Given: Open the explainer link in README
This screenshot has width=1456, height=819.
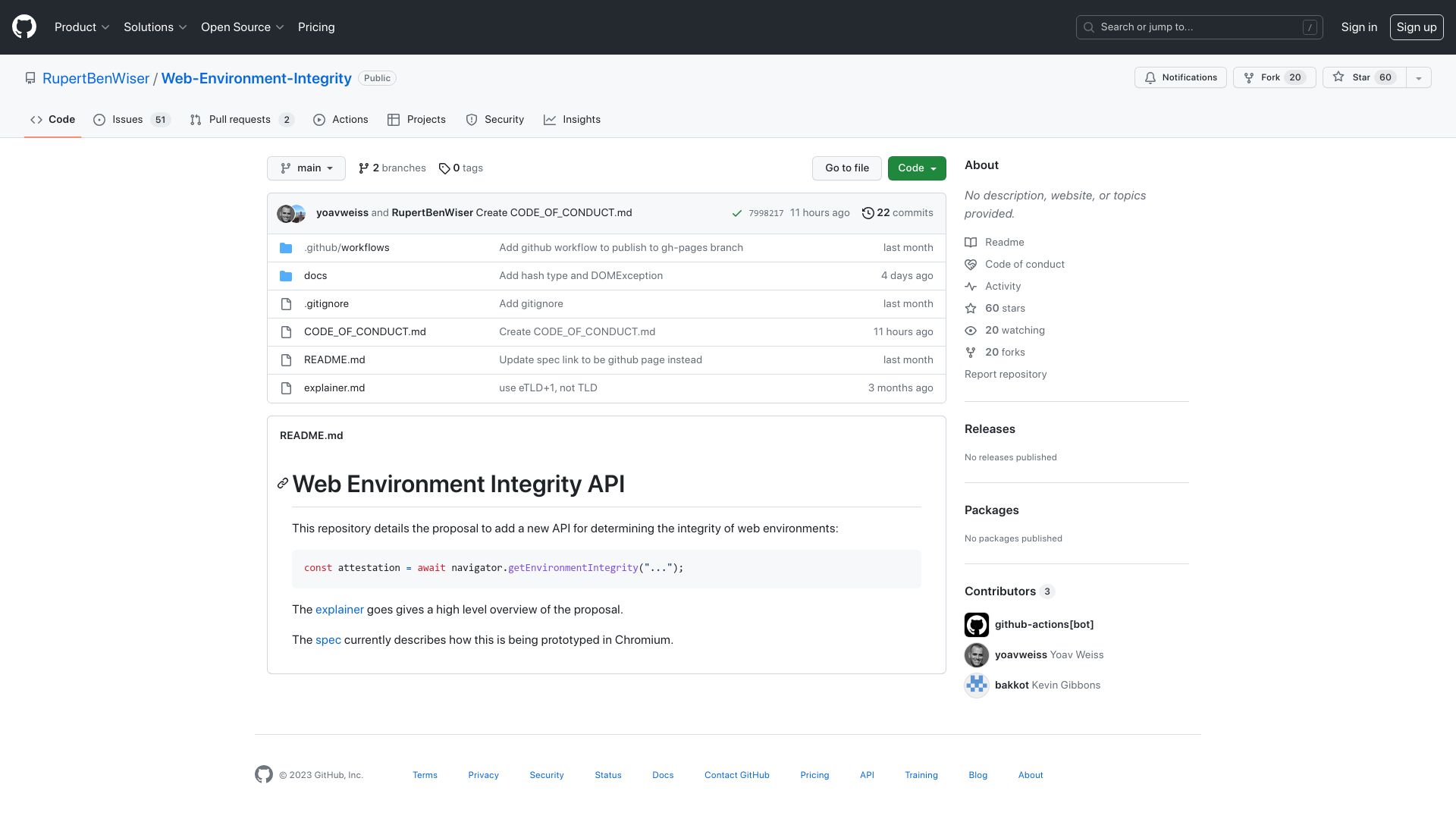Looking at the screenshot, I should pos(340,610).
